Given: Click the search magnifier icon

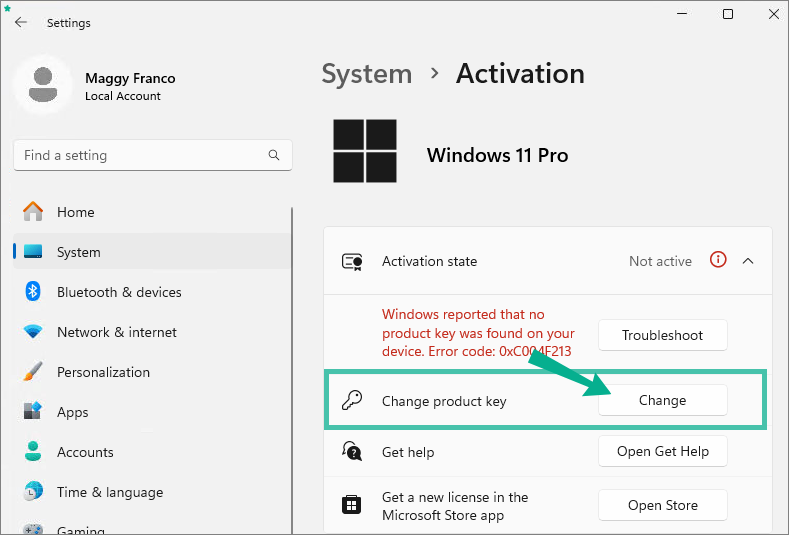Looking at the screenshot, I should pyautogui.click(x=274, y=155).
